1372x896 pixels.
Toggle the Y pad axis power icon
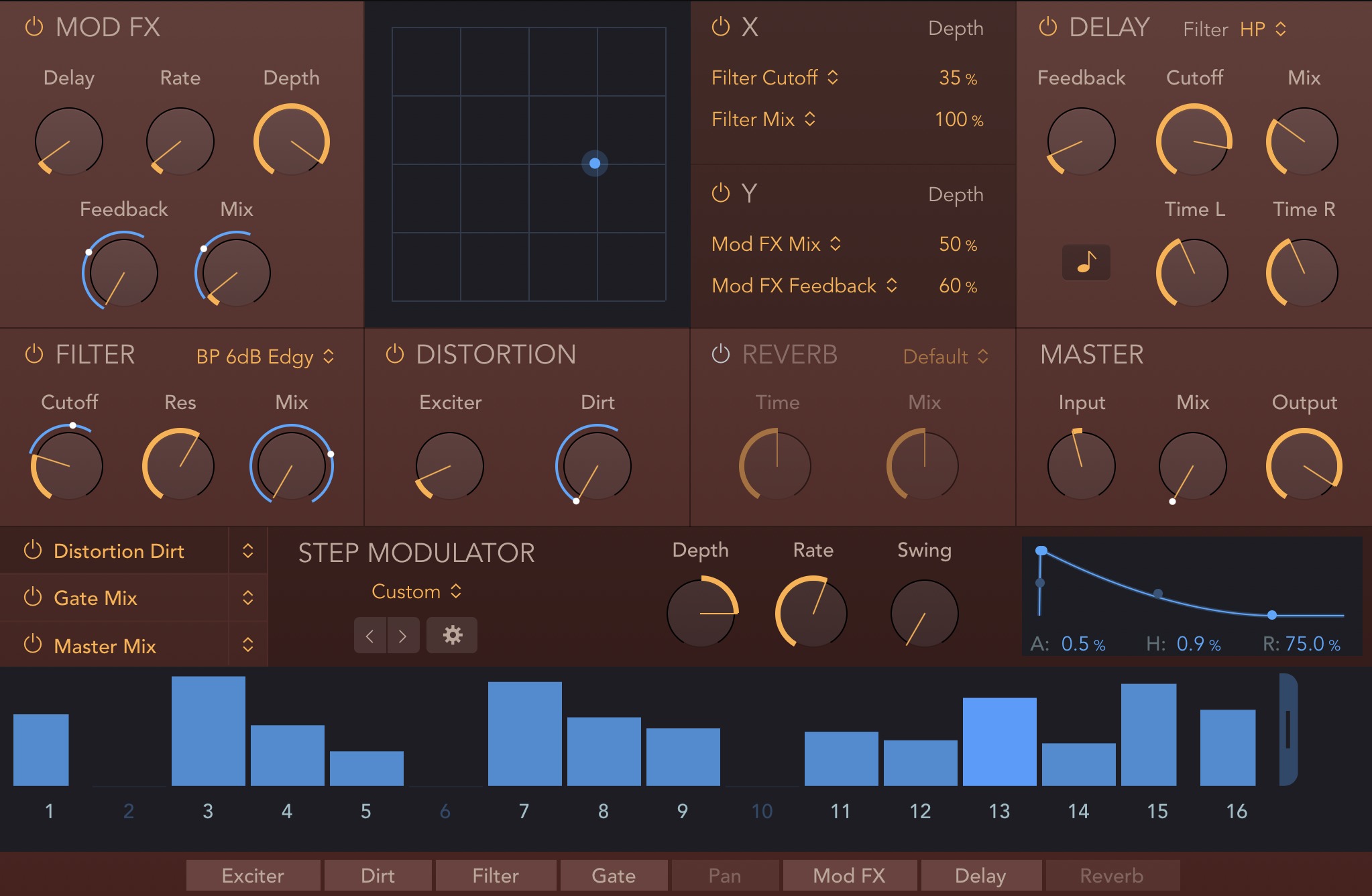point(720,194)
